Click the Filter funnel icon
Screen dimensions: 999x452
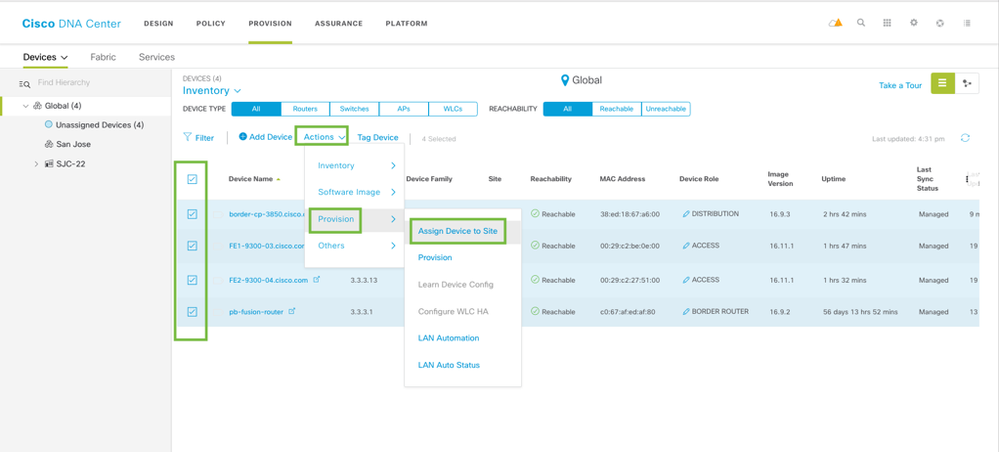(x=187, y=137)
